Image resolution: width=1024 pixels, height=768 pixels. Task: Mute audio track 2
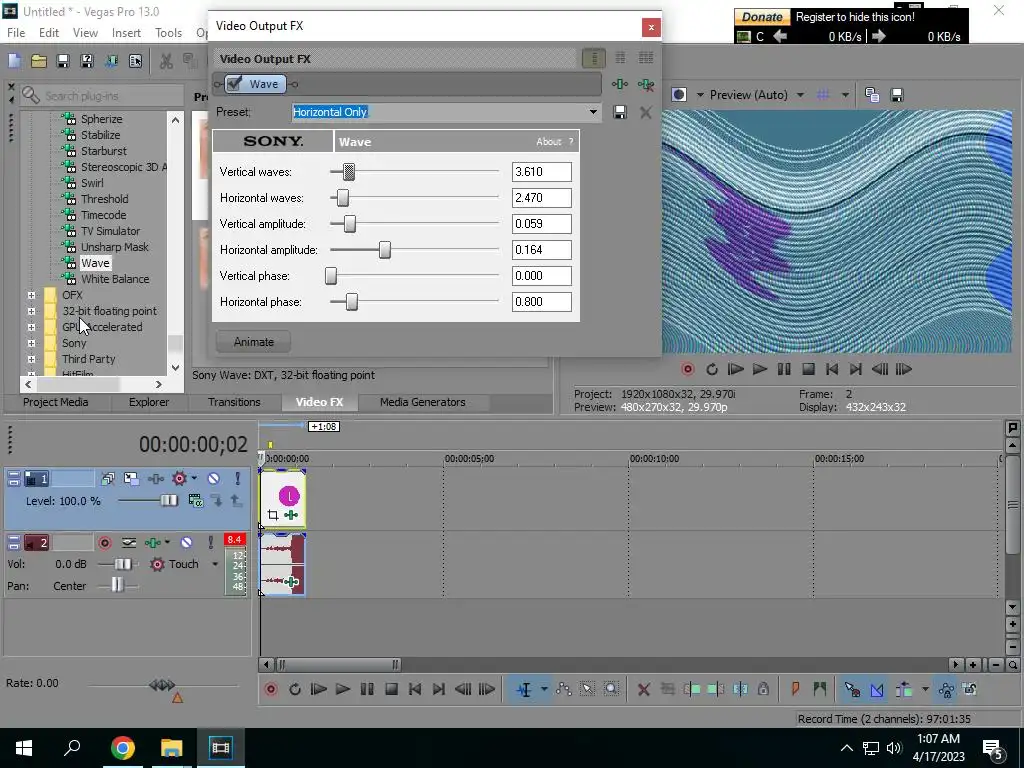point(186,543)
